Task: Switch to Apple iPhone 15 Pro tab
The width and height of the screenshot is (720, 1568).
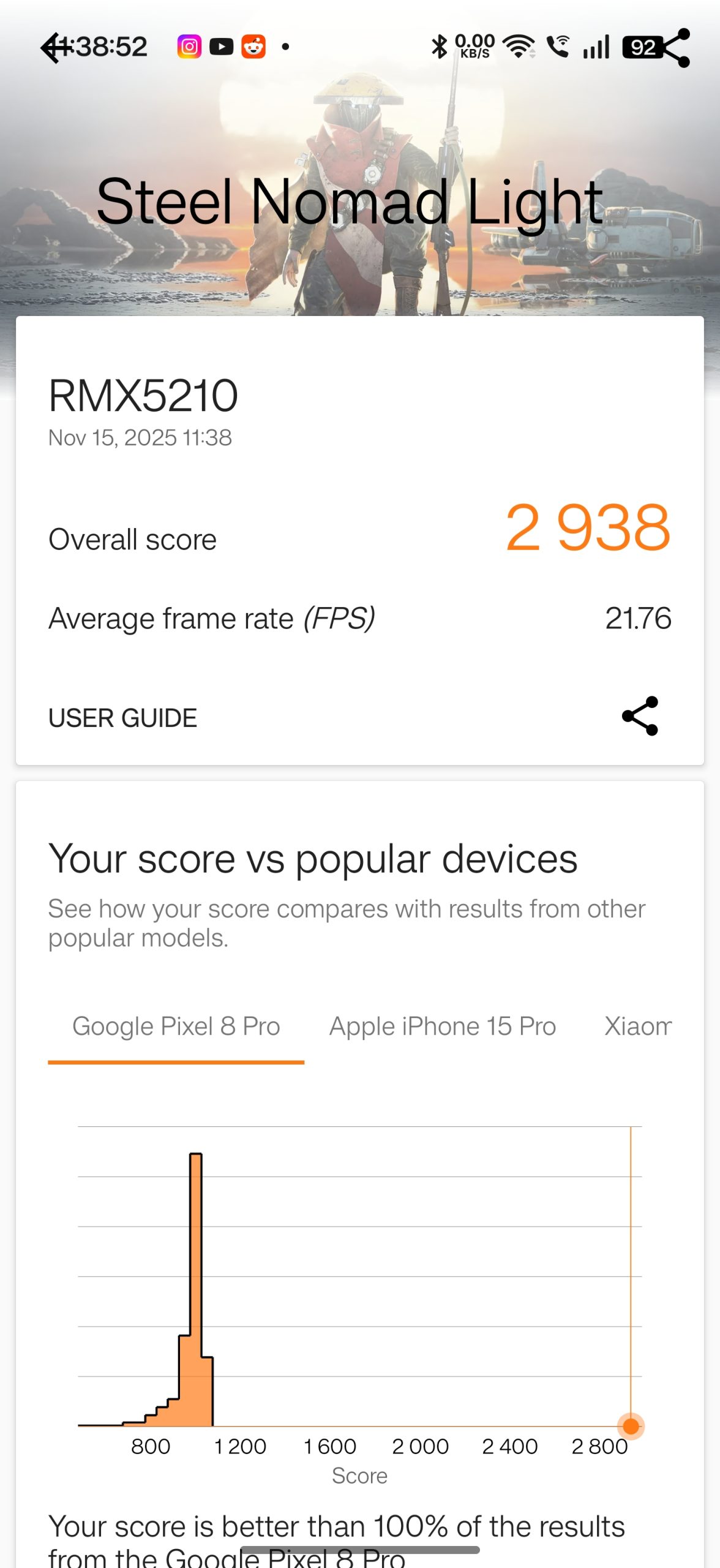Action: pyautogui.click(x=442, y=1027)
